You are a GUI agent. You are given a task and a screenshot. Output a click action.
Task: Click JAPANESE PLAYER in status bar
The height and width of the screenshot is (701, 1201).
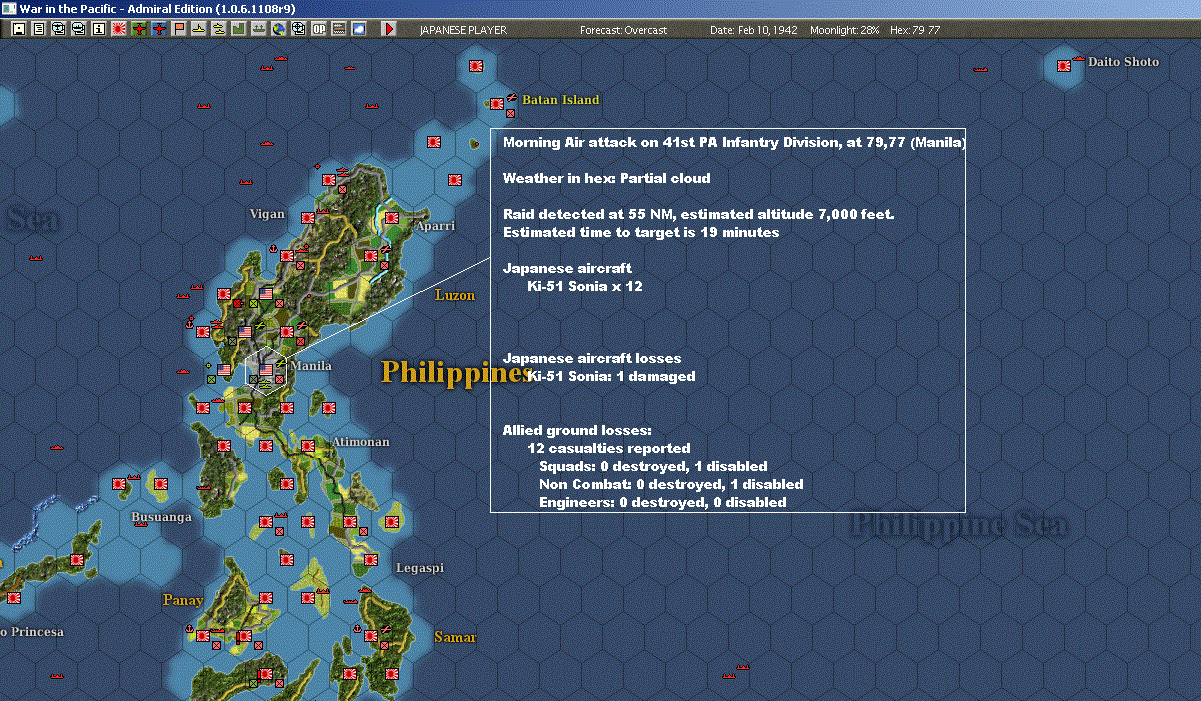click(463, 30)
